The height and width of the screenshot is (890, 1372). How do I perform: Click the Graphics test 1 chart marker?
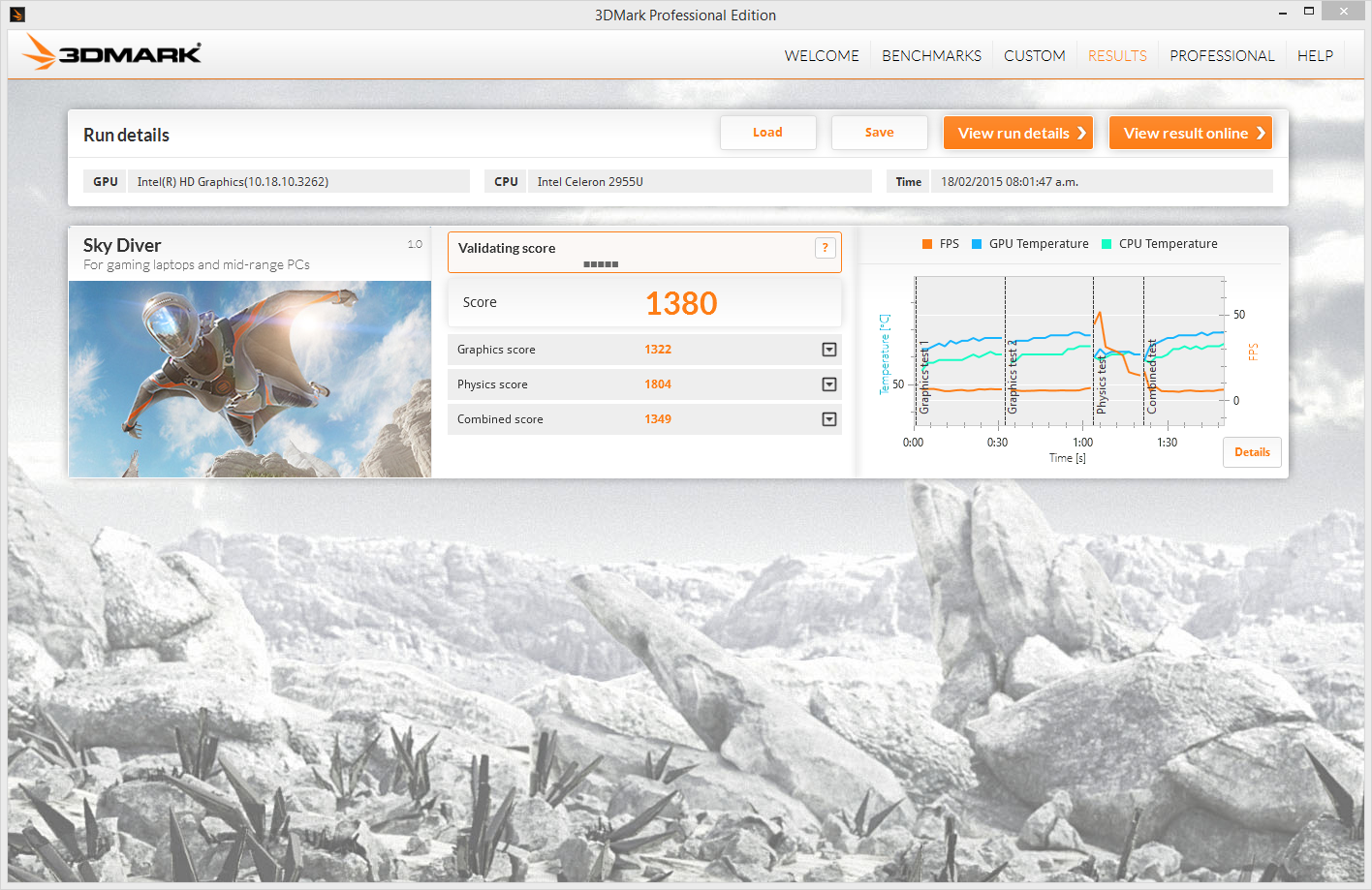pos(923,378)
